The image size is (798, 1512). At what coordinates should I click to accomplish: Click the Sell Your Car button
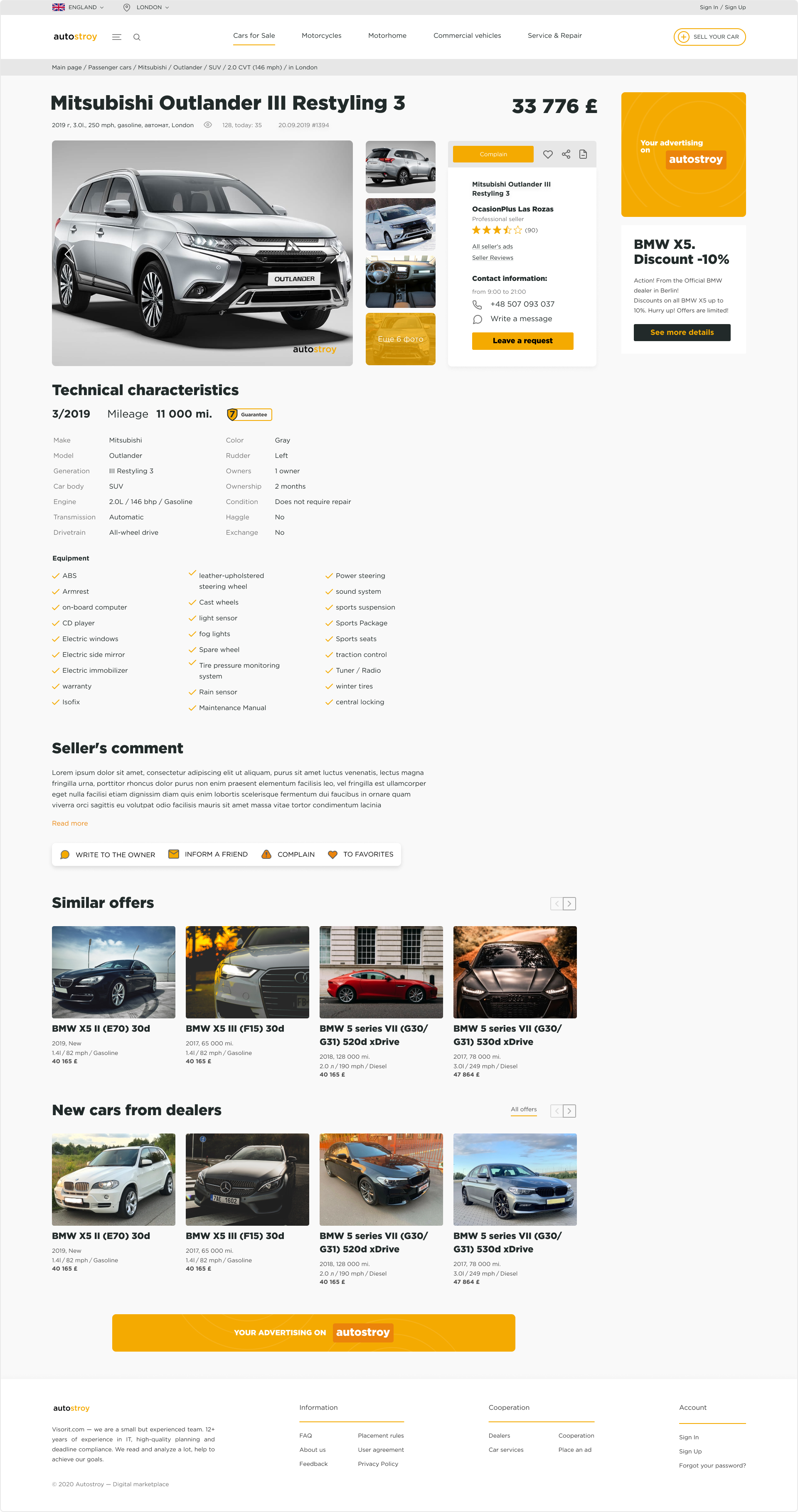709,37
